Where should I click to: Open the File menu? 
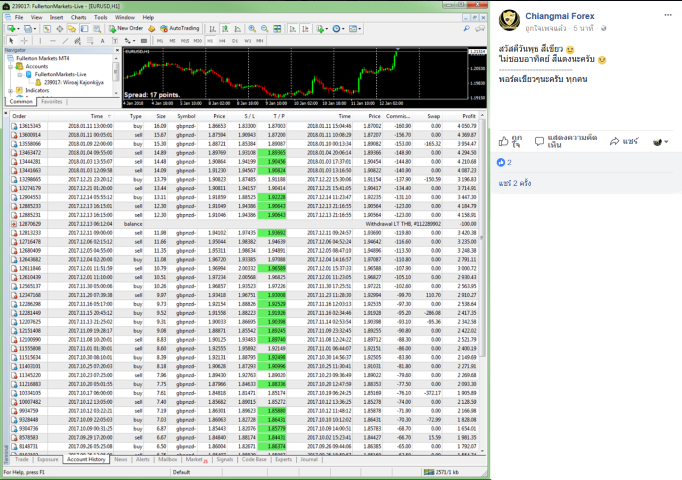pyautogui.click(x=19, y=17)
